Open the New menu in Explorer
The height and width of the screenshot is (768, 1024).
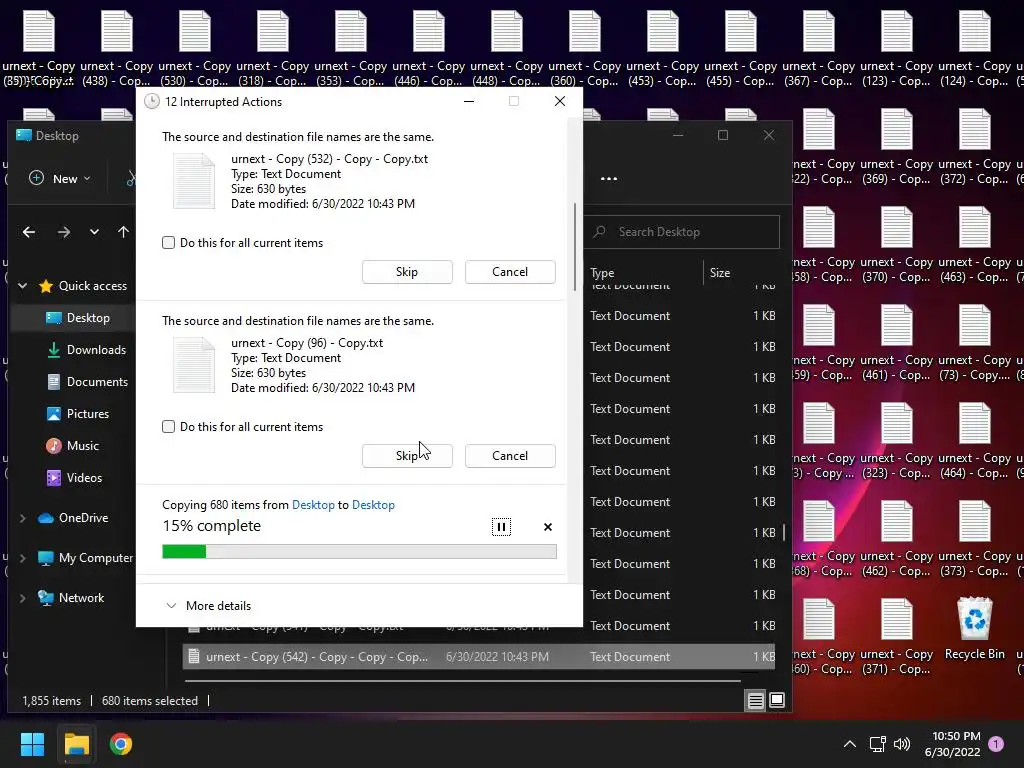coord(59,178)
